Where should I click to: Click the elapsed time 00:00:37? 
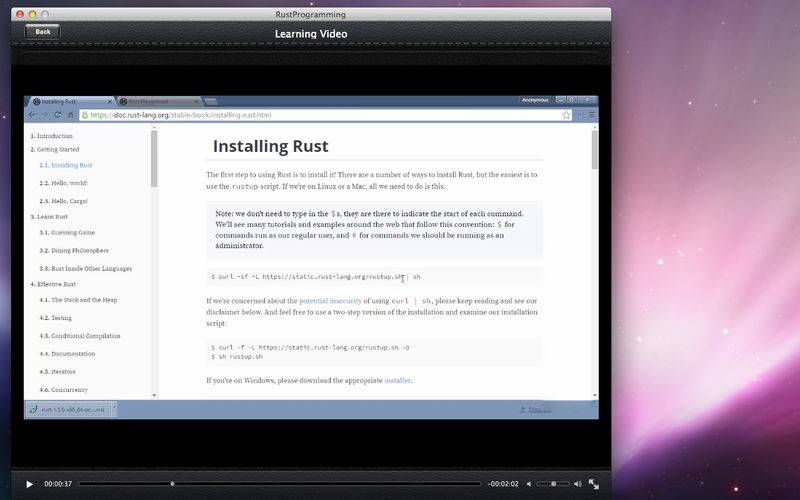tap(58, 484)
